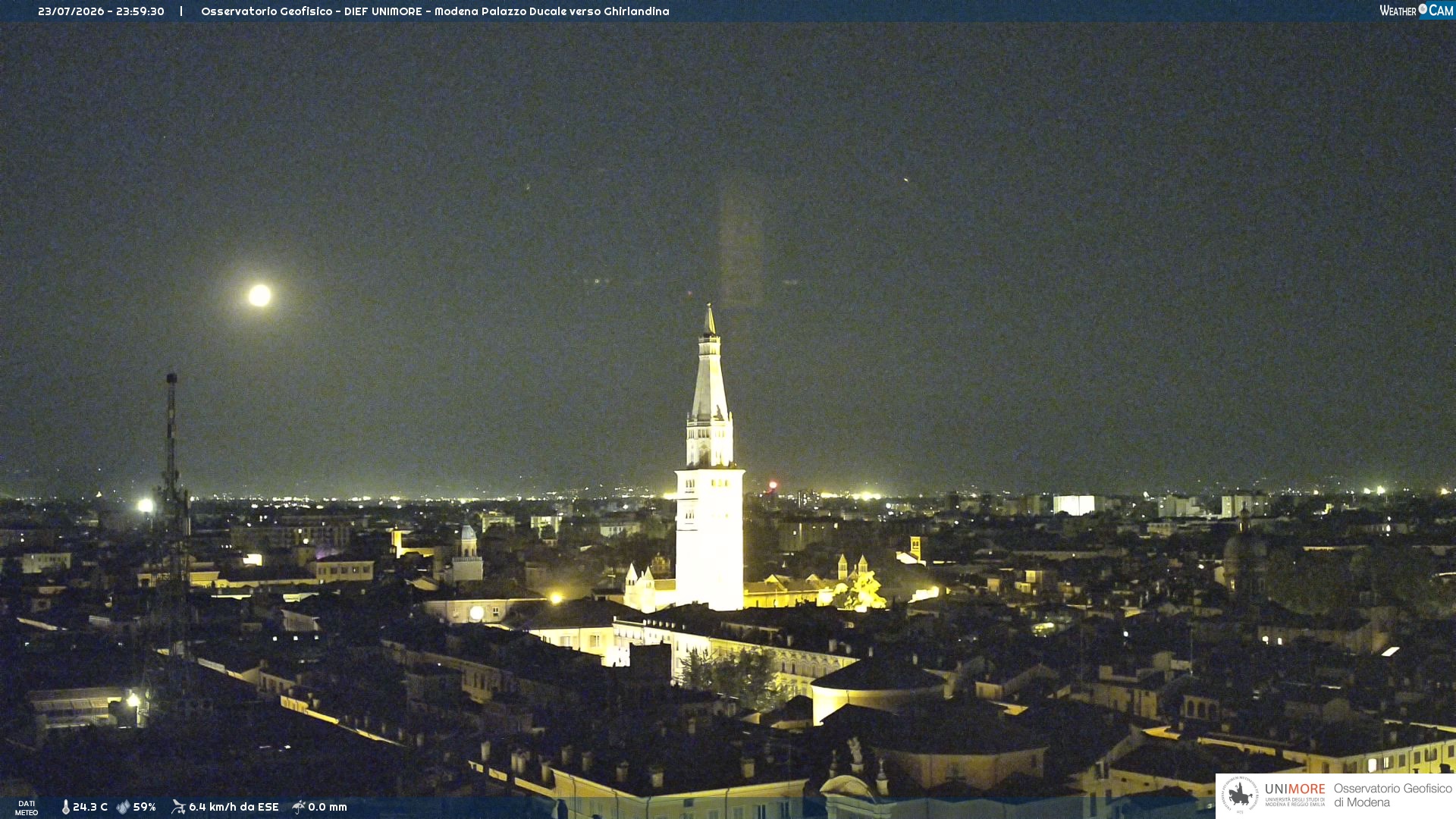Click the 6.4 km/h da ESE wind reading

coord(234,807)
